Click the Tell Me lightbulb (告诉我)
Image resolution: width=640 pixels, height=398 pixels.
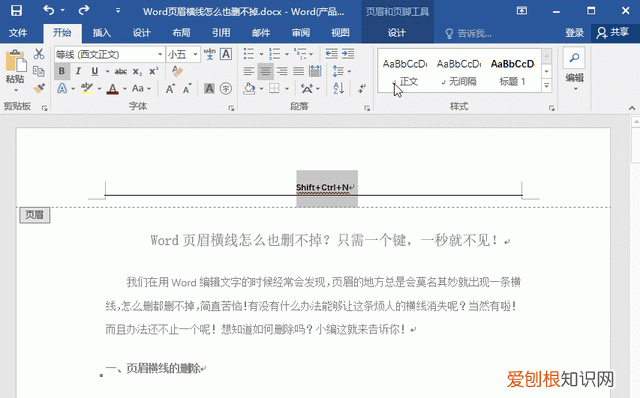point(449,33)
